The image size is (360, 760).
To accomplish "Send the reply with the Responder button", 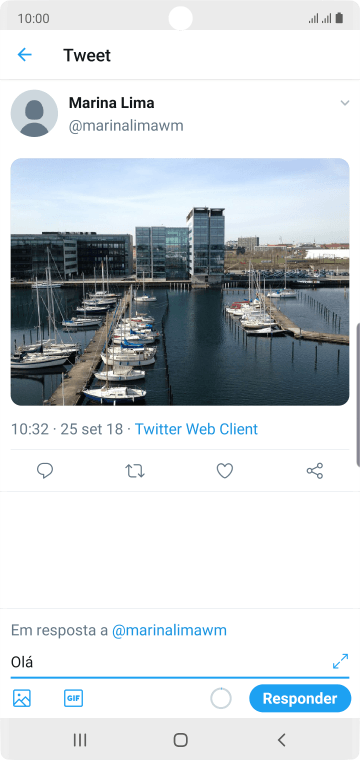I will [x=300, y=698].
